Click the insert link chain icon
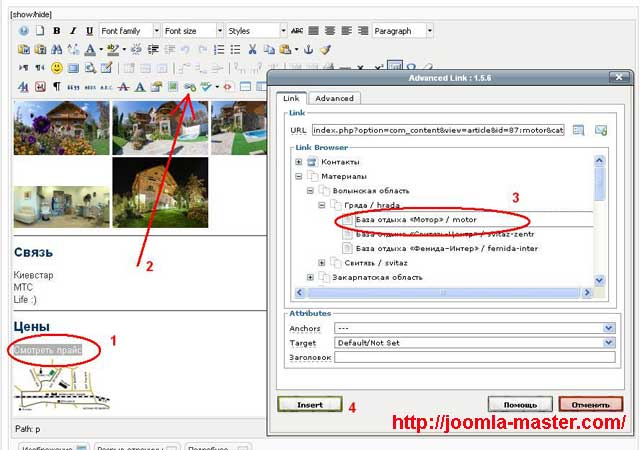The width and height of the screenshot is (640, 450). coord(188,87)
